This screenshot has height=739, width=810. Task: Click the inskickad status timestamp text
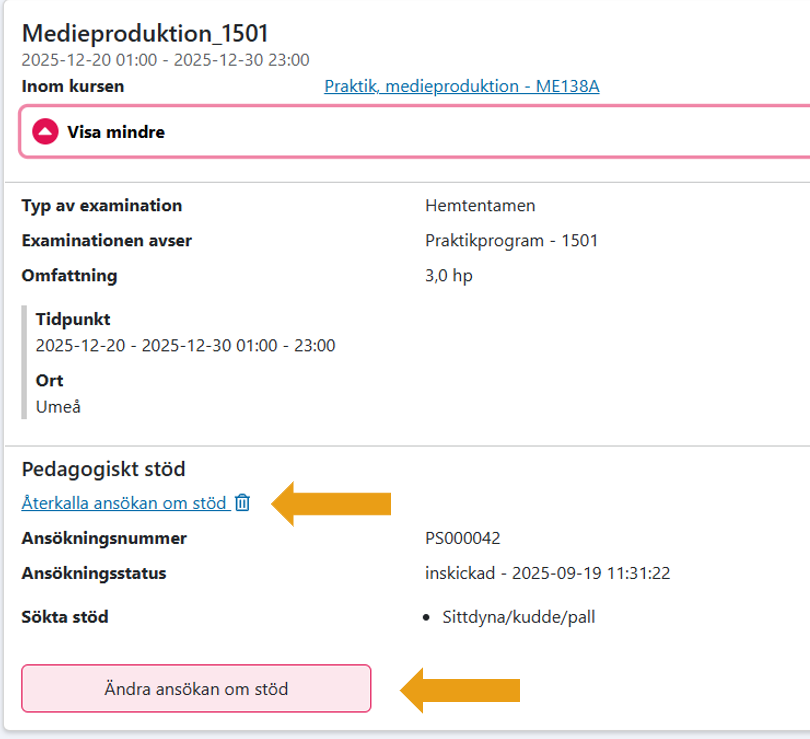(547, 573)
